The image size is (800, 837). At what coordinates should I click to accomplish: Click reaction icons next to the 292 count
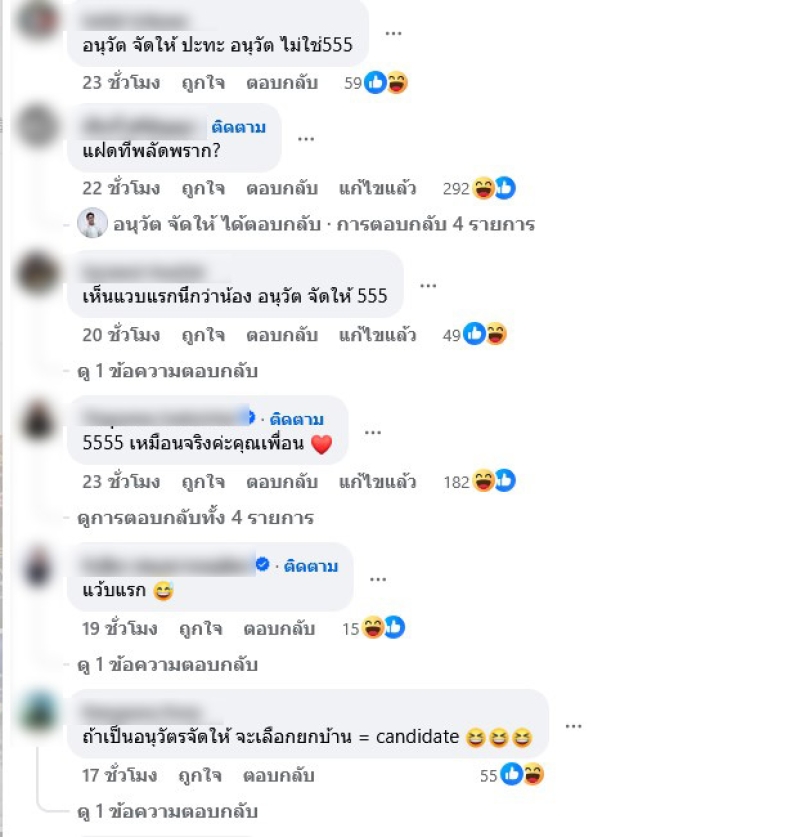495,188
